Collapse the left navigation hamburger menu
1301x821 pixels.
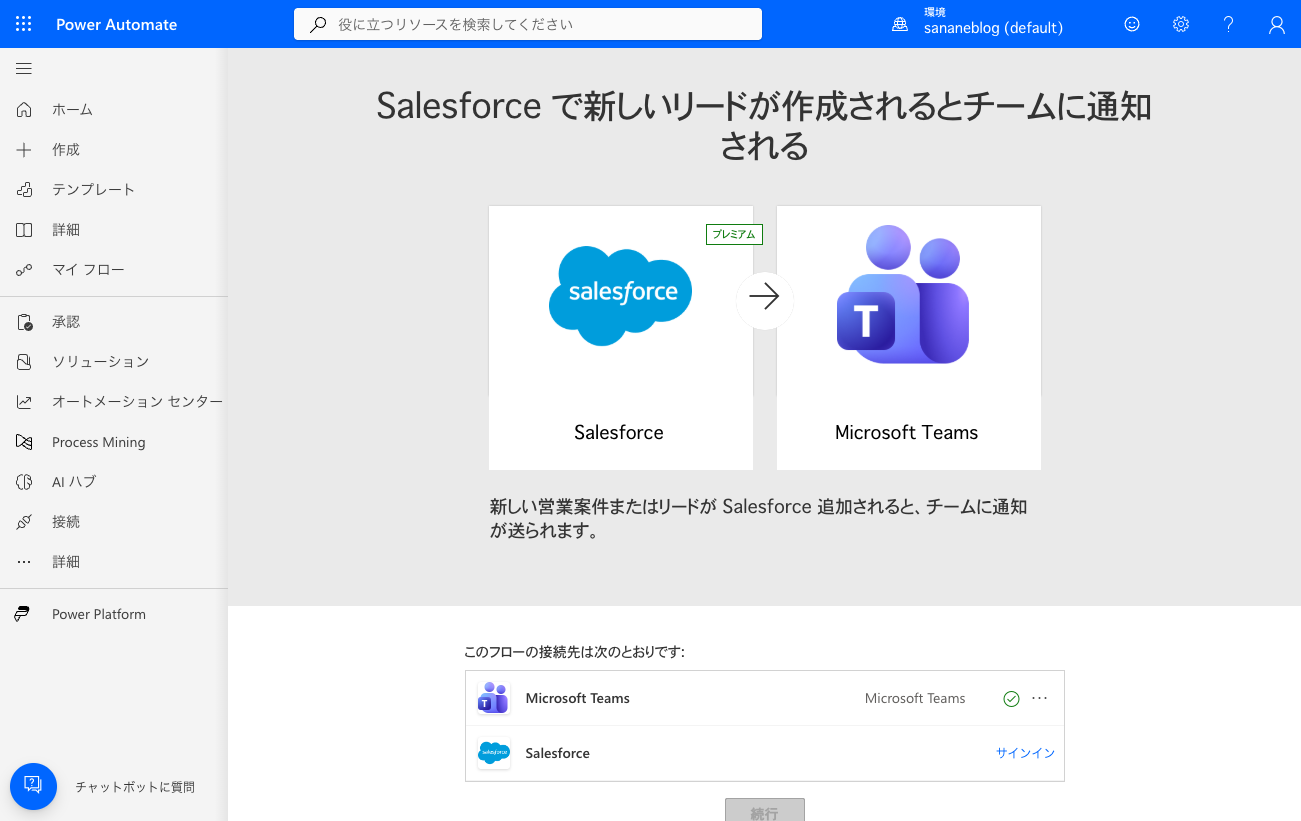[24, 69]
